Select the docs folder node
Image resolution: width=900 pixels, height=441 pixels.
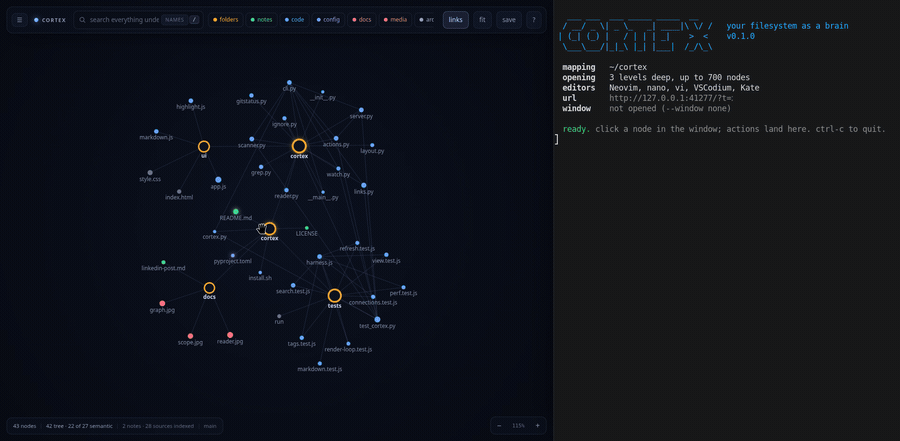tap(210, 288)
